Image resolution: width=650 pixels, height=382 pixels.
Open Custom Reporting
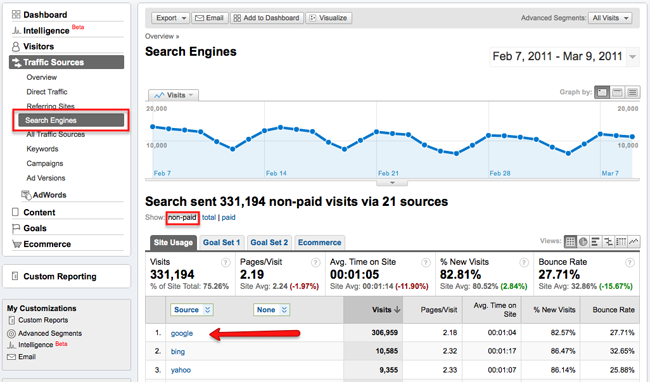59,276
